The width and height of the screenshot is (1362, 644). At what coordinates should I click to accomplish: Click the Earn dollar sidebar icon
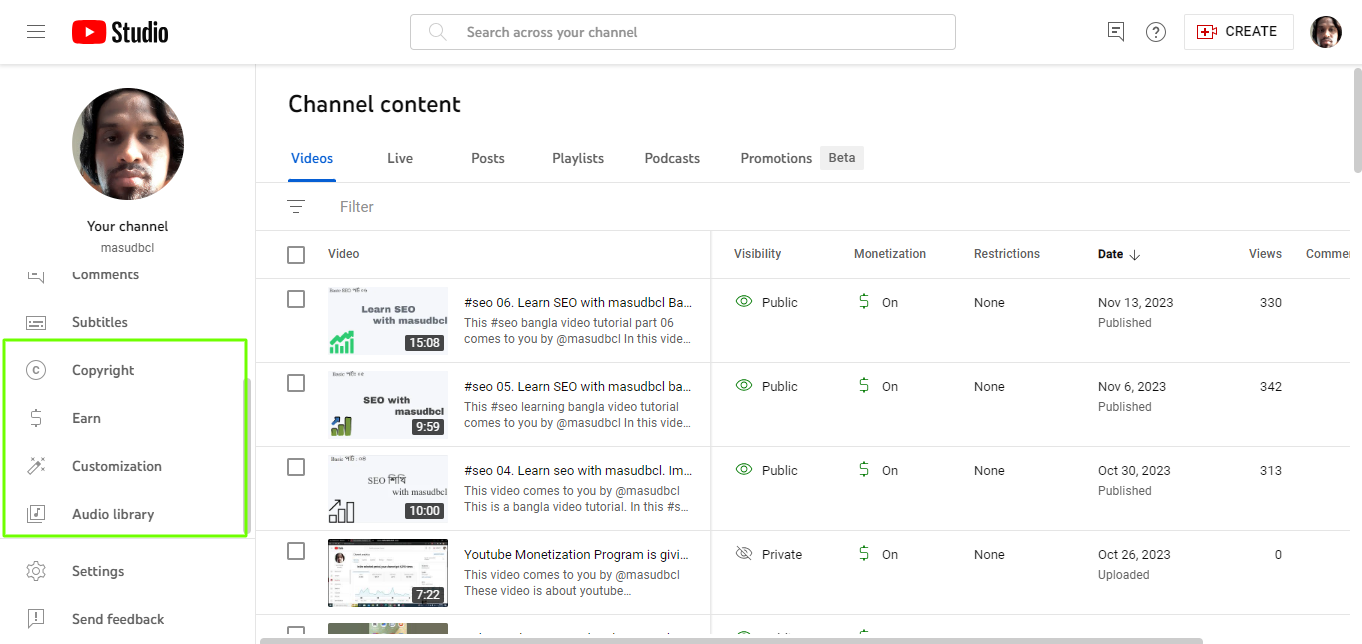pos(36,418)
